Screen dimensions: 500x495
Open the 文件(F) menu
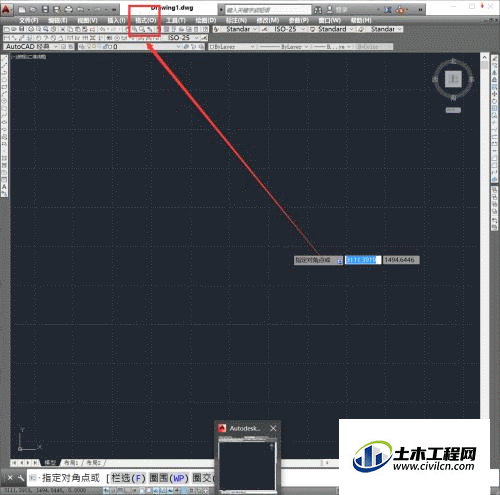[x=29, y=21]
